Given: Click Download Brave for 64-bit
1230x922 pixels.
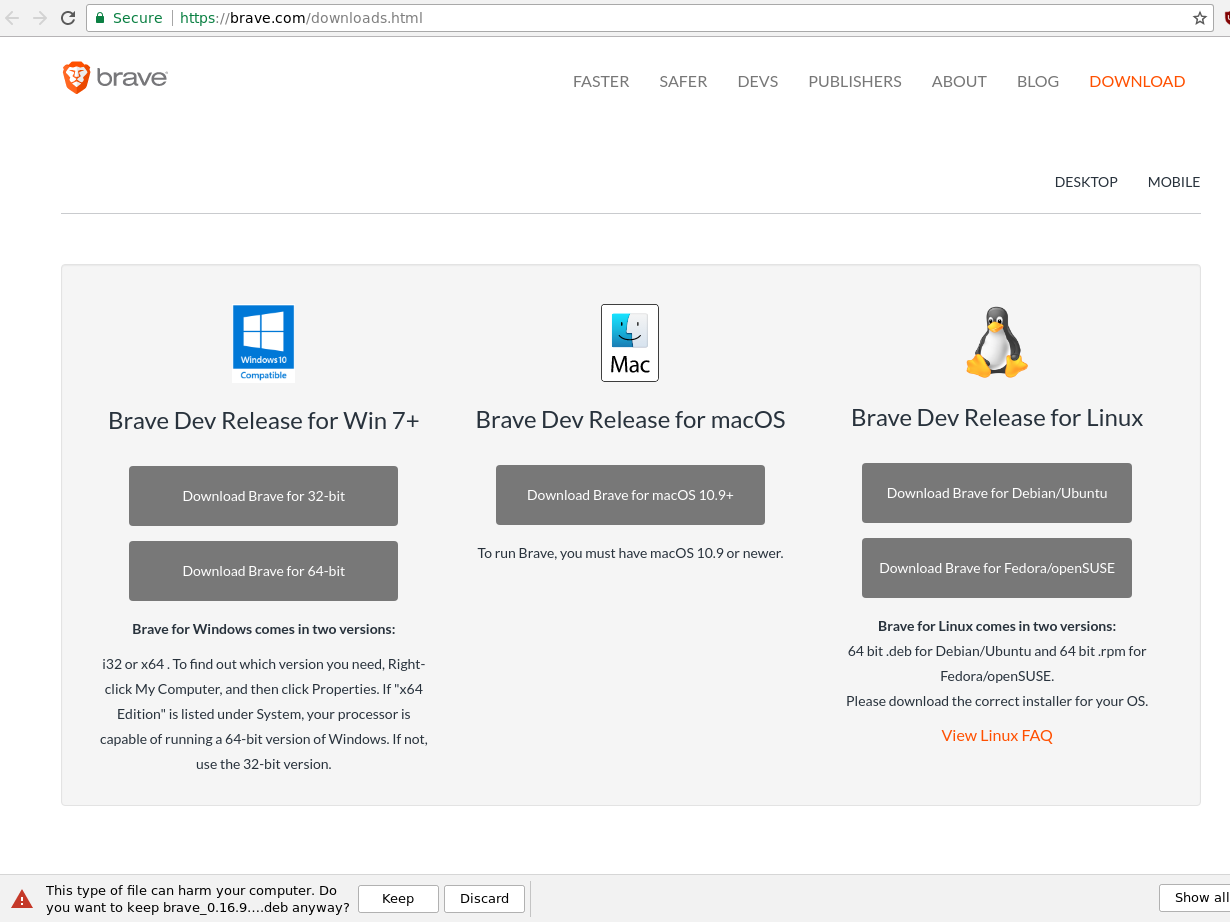Looking at the screenshot, I should click(263, 571).
